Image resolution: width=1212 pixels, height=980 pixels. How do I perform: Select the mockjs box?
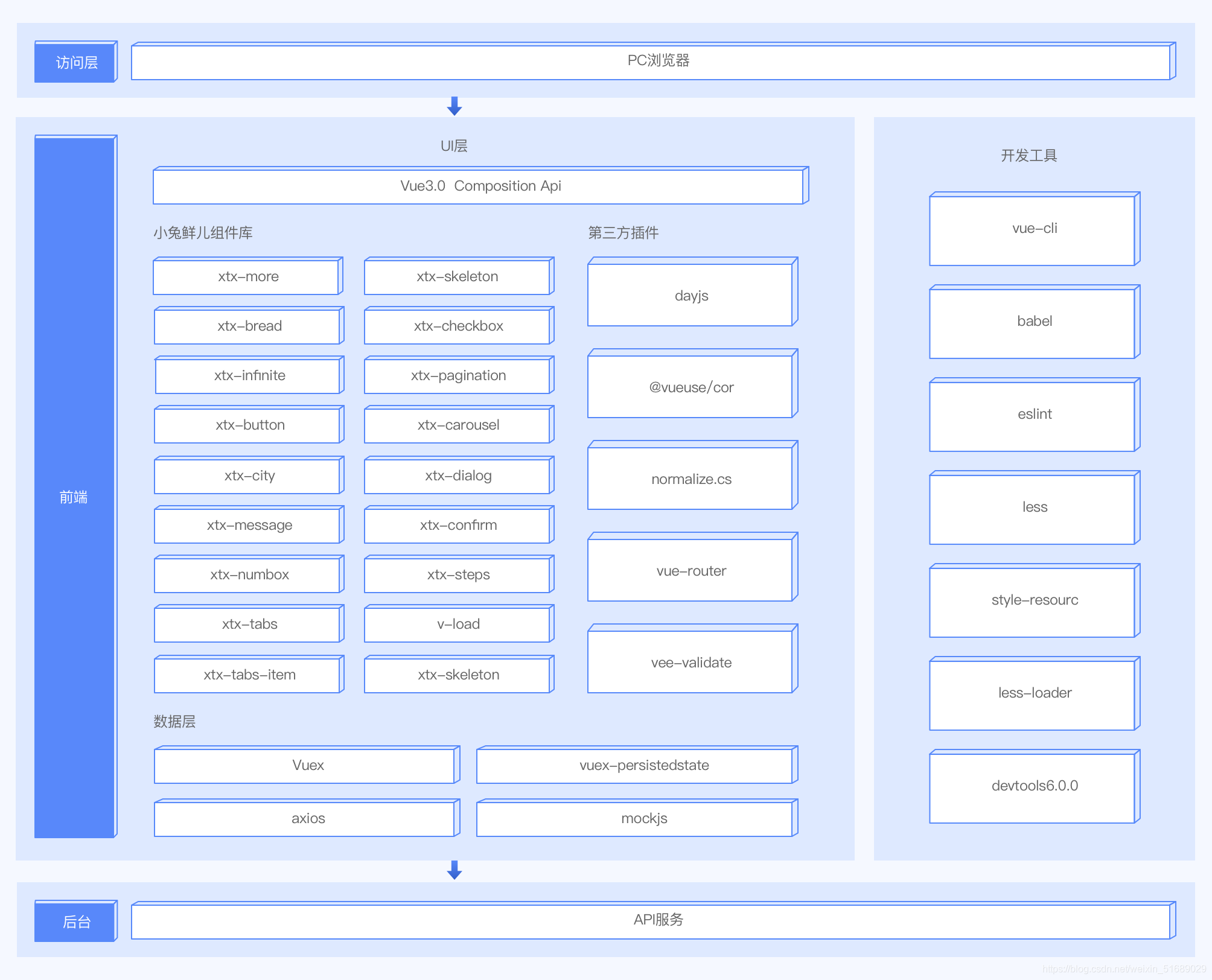tap(637, 818)
